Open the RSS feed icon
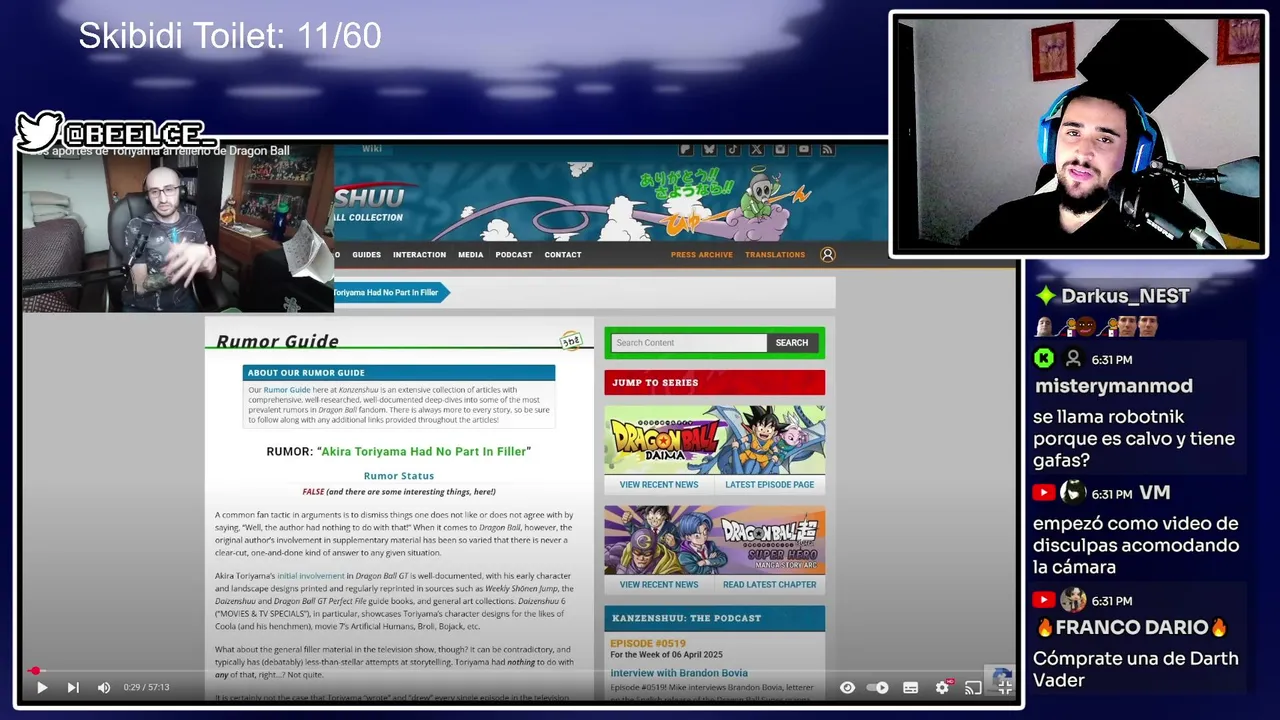The height and width of the screenshot is (720, 1280). coord(827,149)
